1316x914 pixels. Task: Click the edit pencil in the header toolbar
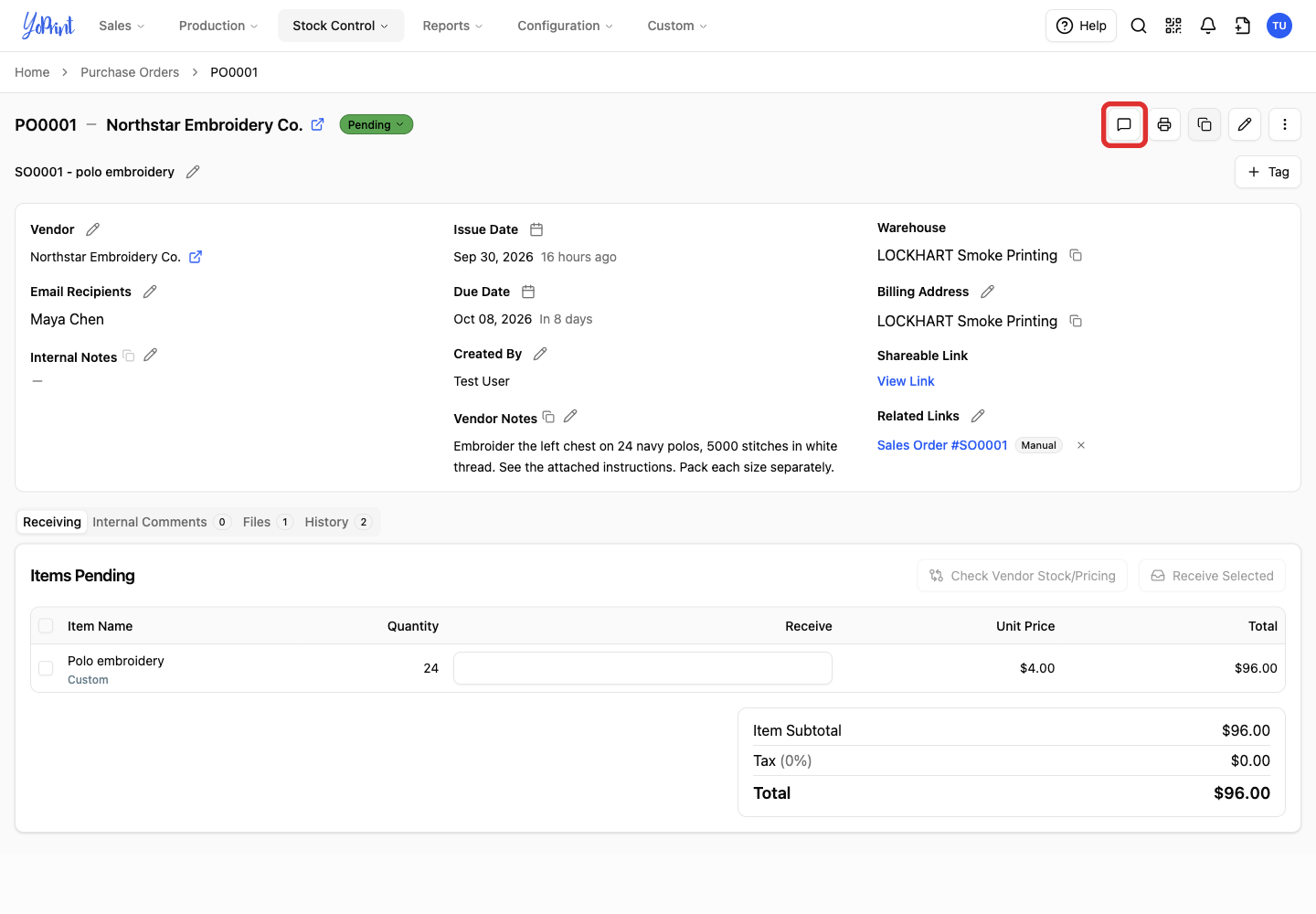click(x=1245, y=124)
